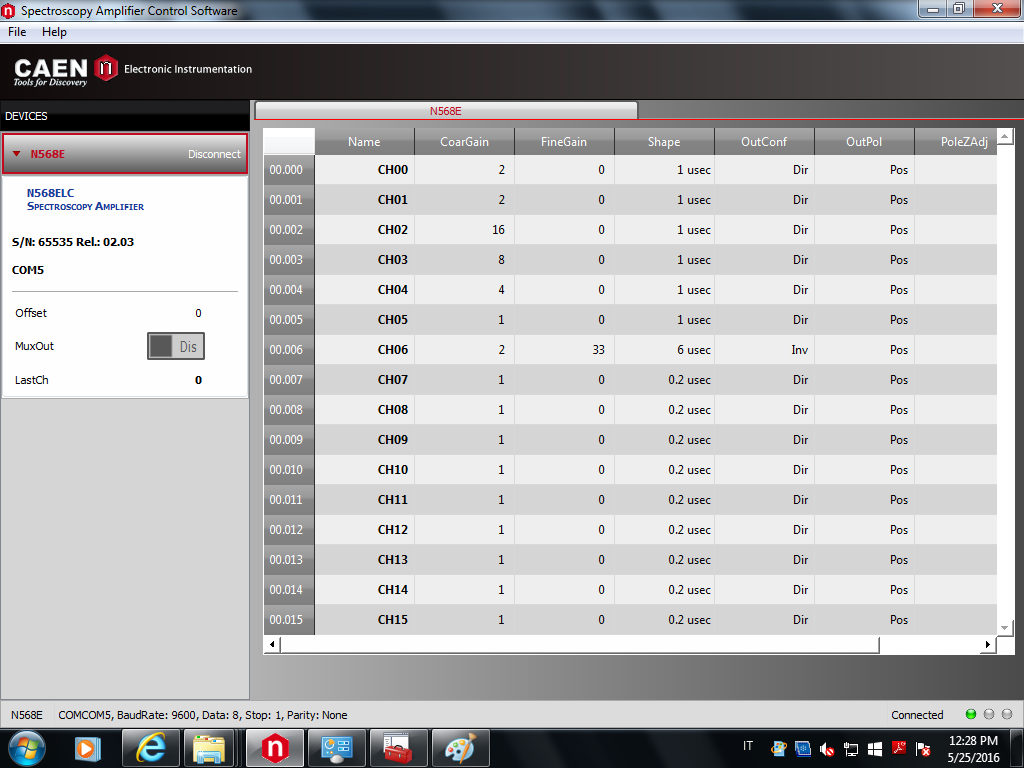The image size is (1024, 768).
Task: Click the LastCh value 0
Action: click(199, 380)
